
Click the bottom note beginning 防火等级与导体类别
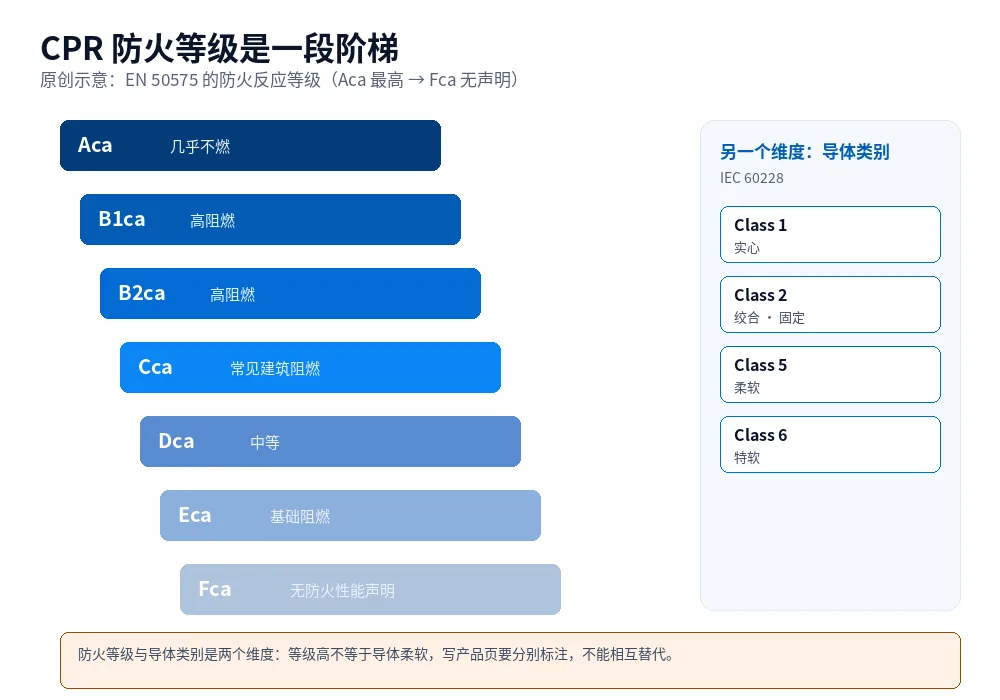click(510, 660)
